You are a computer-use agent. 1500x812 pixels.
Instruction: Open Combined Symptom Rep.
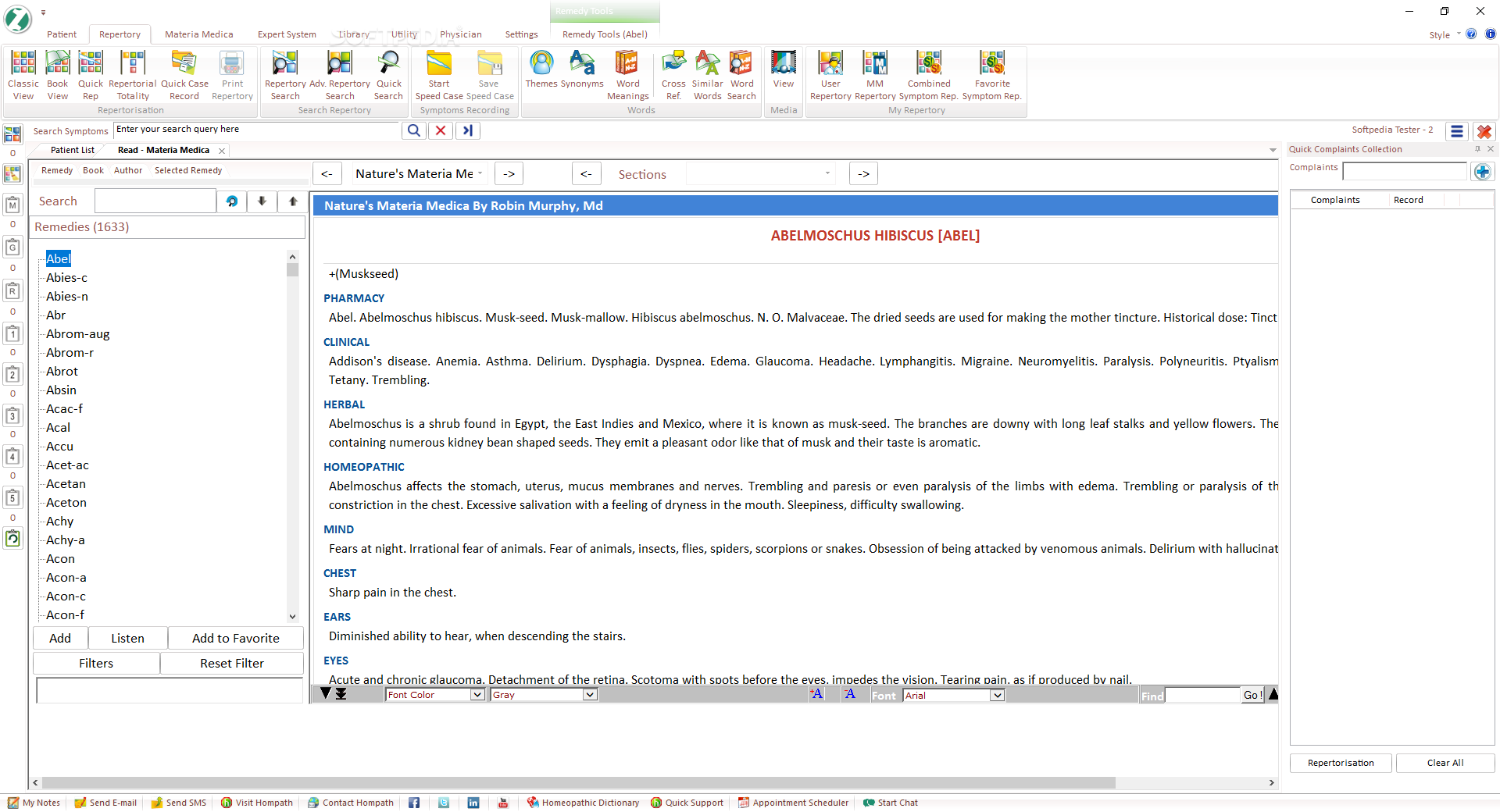pyautogui.click(x=929, y=76)
